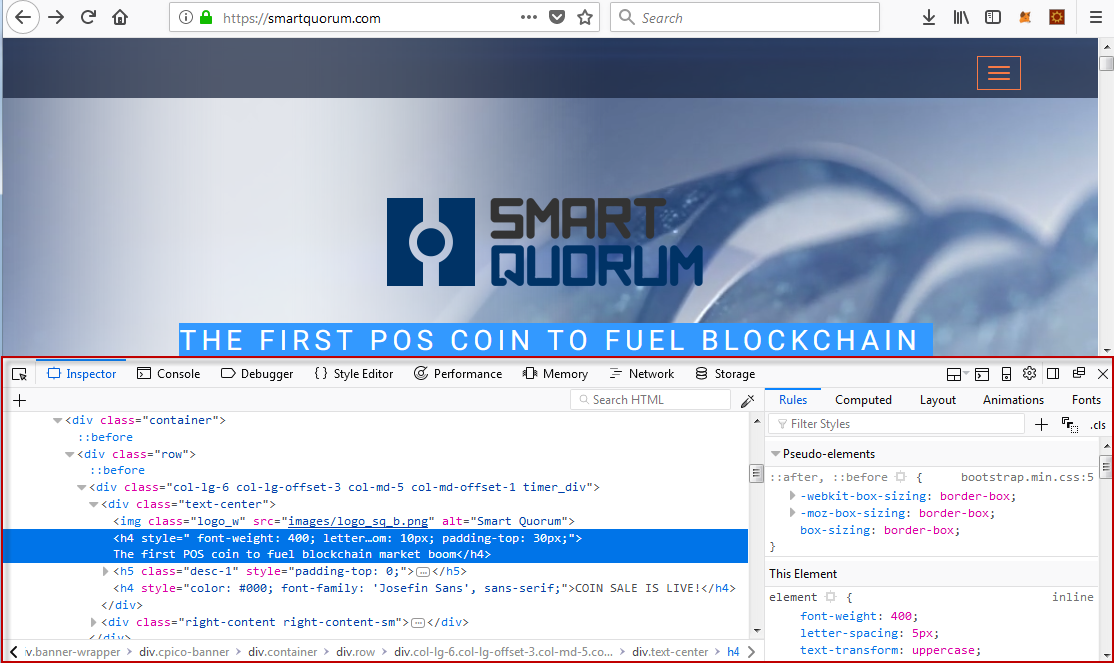
Task: Switch to the Inspector tab
Action: pyautogui.click(x=82, y=374)
